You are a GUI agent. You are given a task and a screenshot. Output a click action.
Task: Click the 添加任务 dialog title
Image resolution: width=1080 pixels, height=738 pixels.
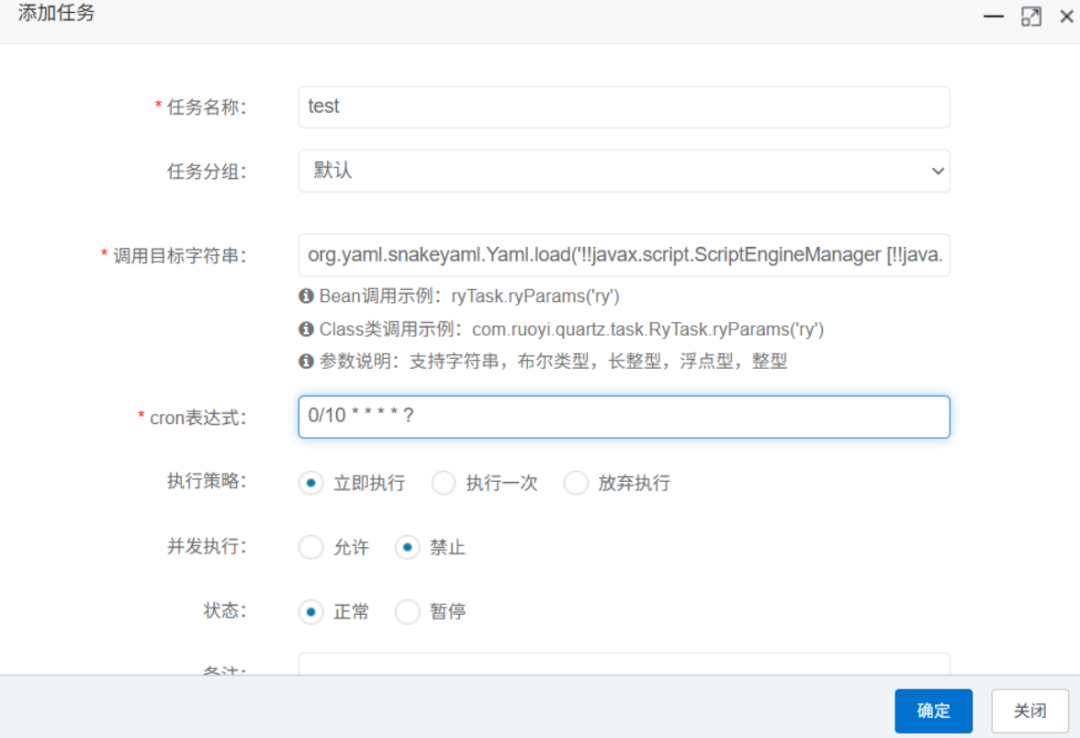point(56,13)
